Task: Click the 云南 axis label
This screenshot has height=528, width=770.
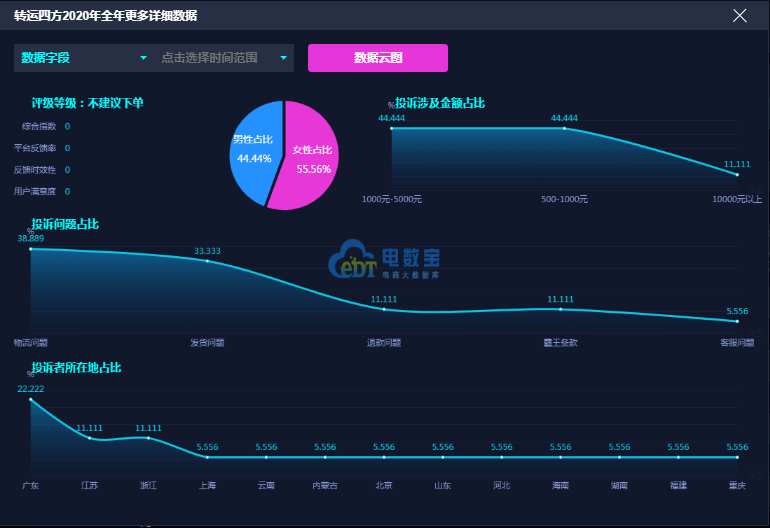Action: (x=266, y=485)
